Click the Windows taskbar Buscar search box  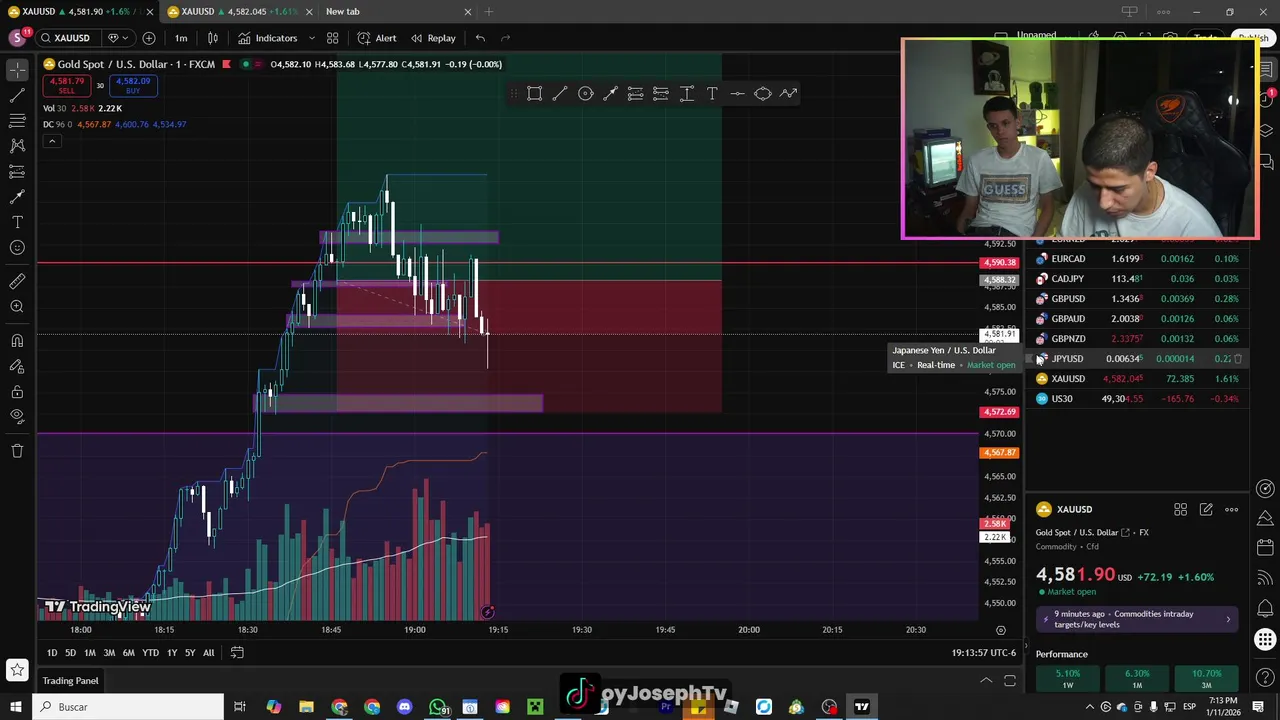[128, 707]
